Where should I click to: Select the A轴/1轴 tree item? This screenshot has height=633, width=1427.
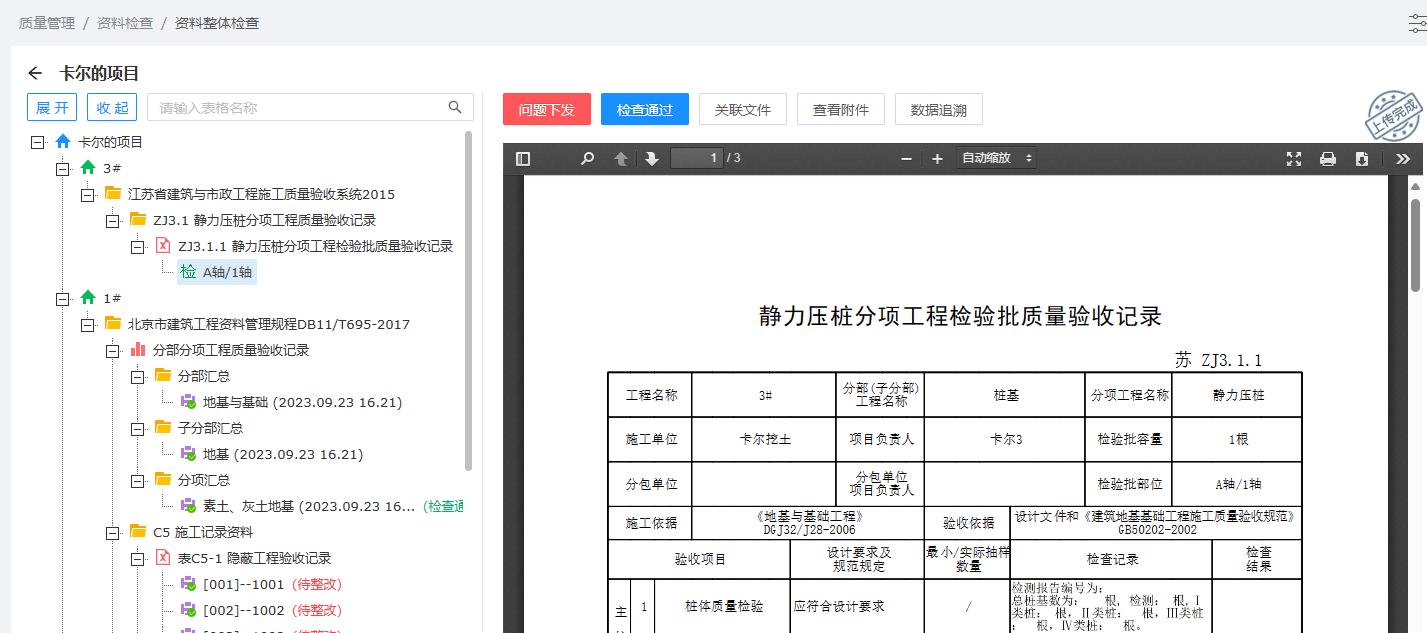[217, 272]
